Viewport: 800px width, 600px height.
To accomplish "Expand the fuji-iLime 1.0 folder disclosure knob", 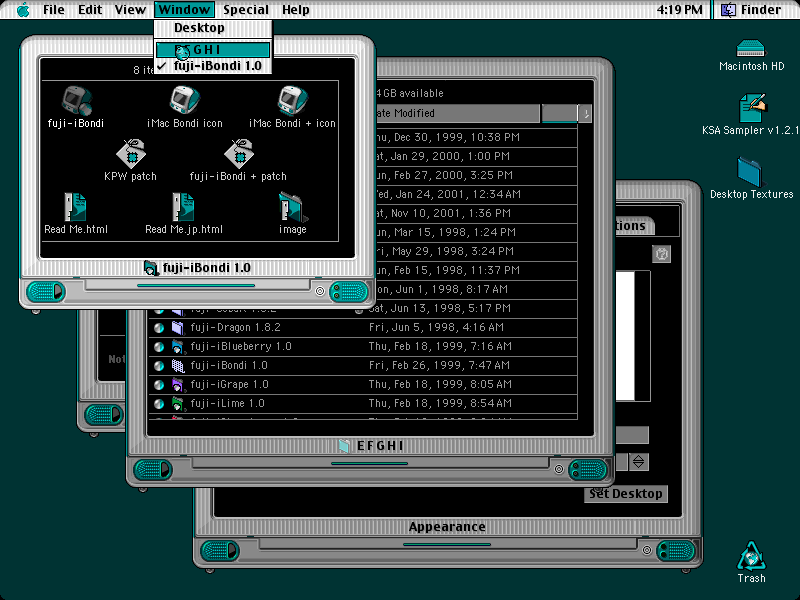I will 159,404.
